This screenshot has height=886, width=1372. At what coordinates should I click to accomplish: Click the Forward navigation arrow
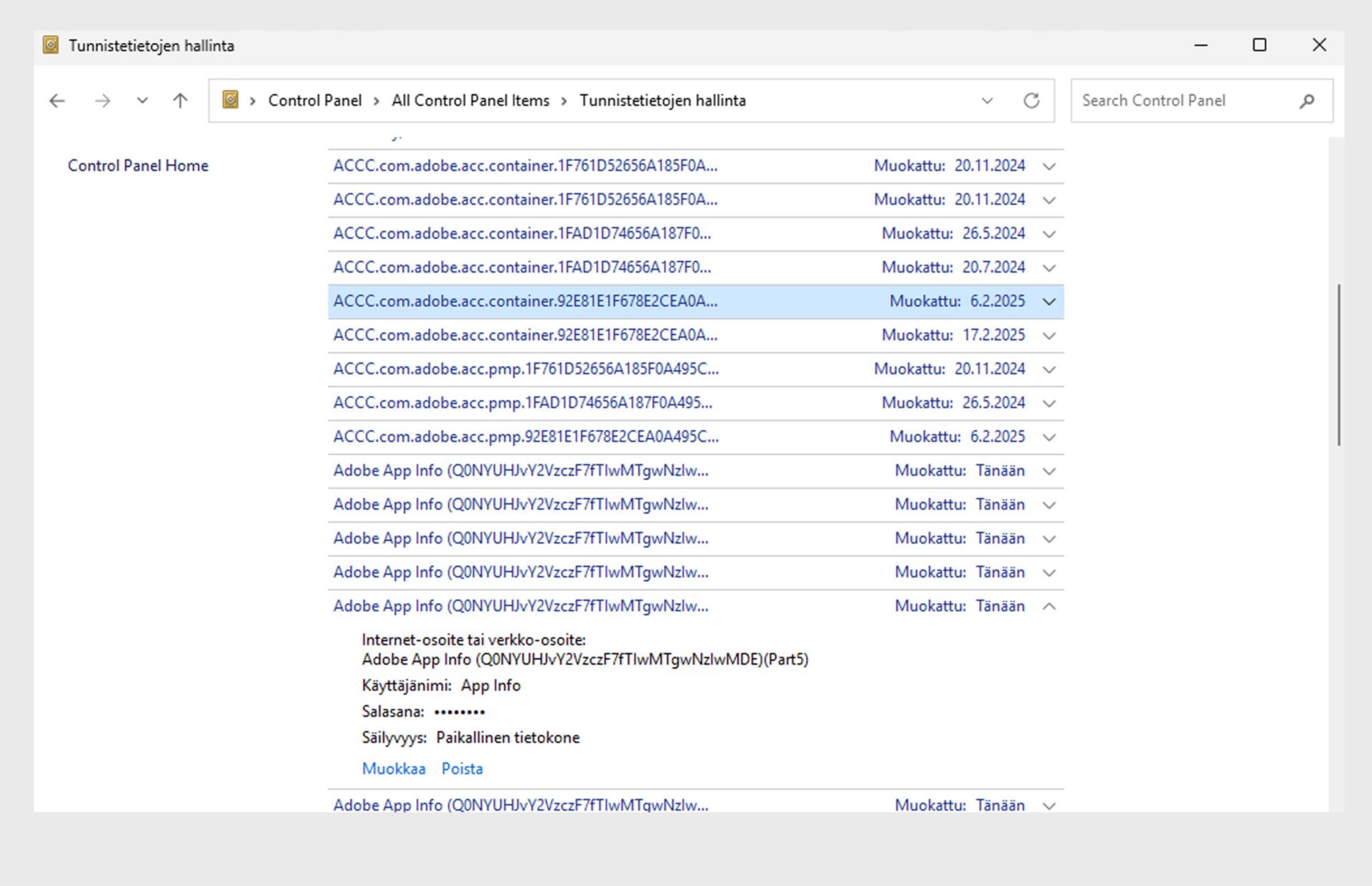[x=102, y=101]
